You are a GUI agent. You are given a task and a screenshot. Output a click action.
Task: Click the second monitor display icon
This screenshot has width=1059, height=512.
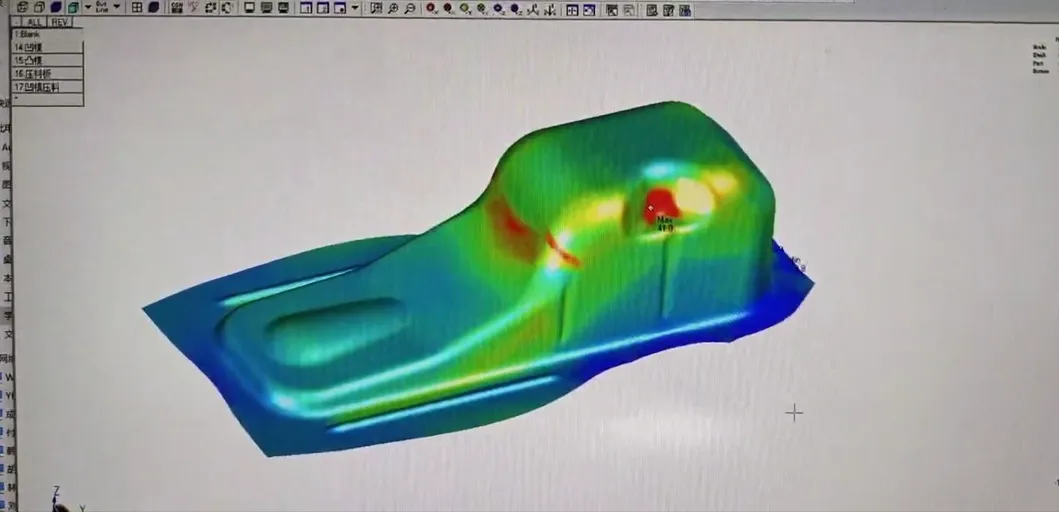point(267,7)
